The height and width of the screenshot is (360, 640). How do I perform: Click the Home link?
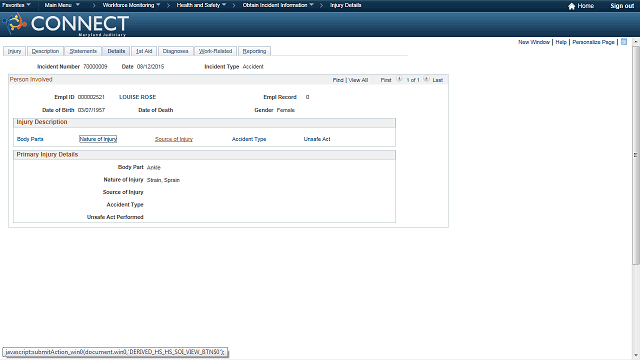click(585, 6)
